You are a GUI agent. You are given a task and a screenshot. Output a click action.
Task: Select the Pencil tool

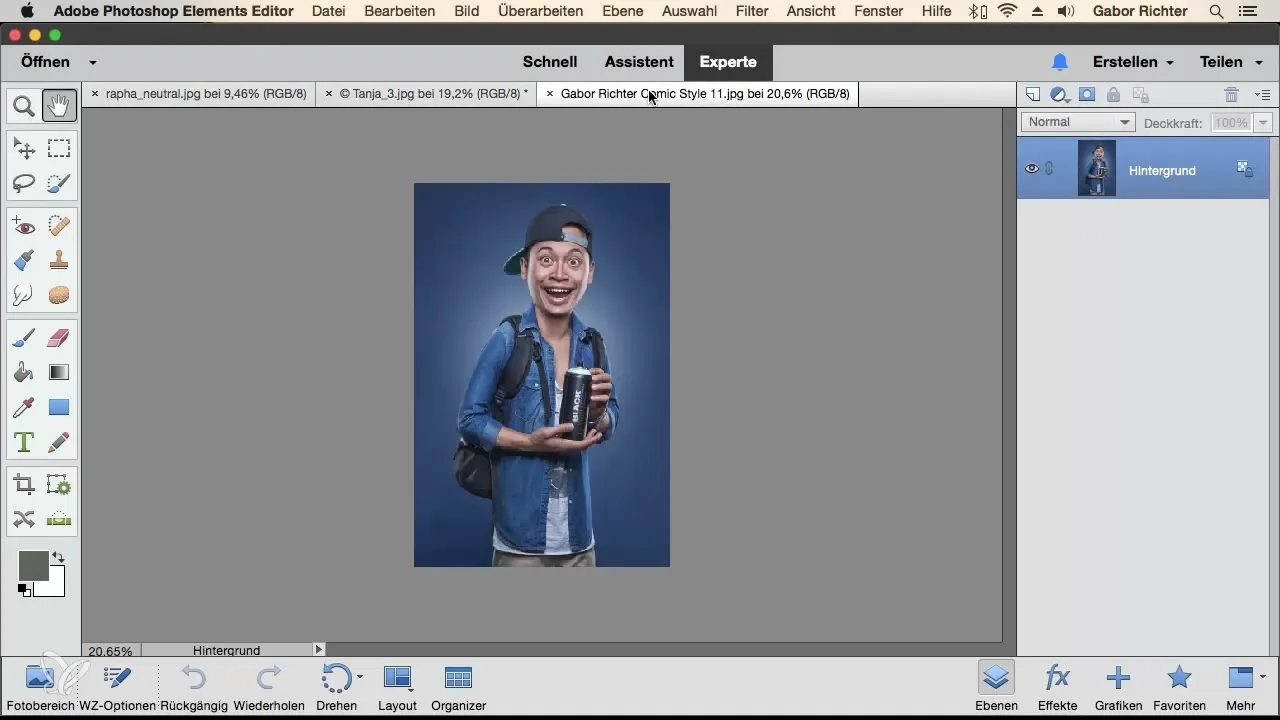59,441
